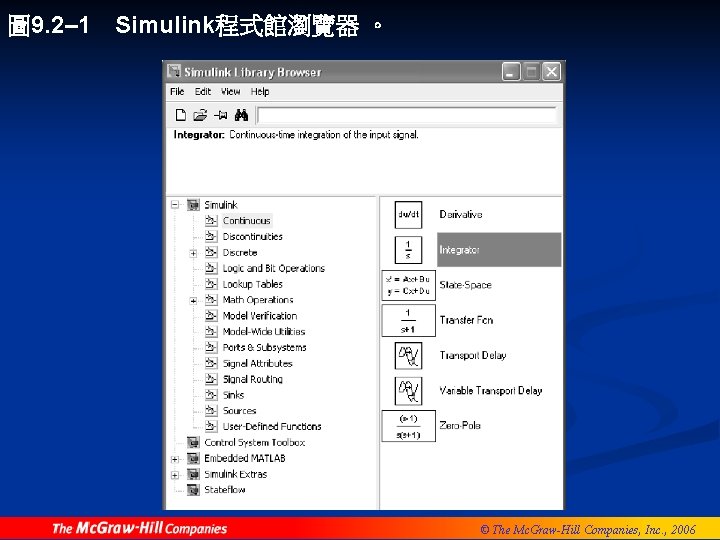This screenshot has height=540, width=720.
Task: Click the Sources library folder icon
Action: coord(211,411)
